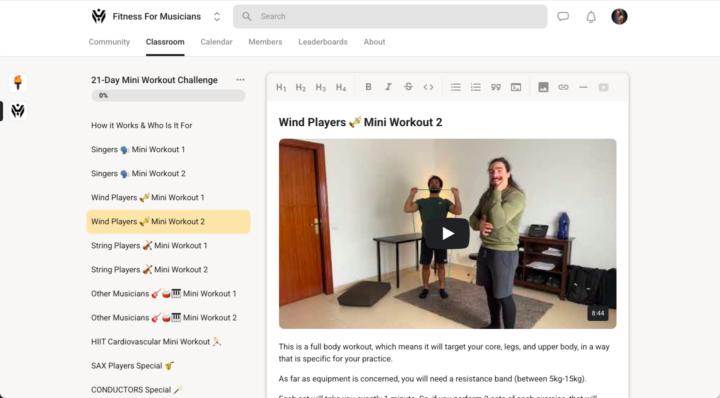Open the chat messages icon
Screen dimensions: 720x398
(x=563, y=17)
